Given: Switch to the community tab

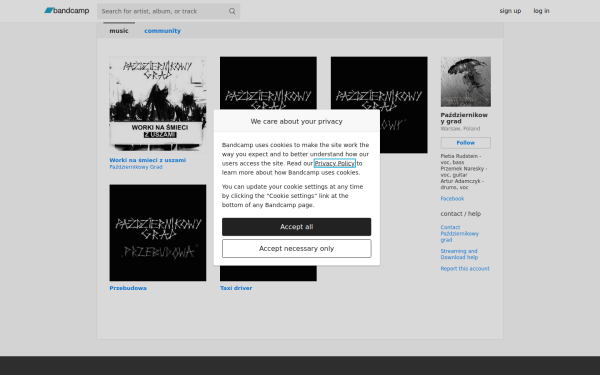Looking at the screenshot, I should coord(162,31).
